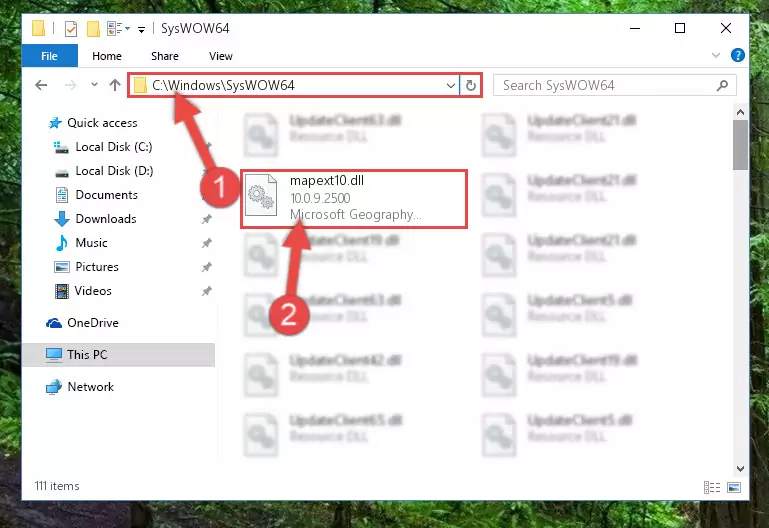This screenshot has width=769, height=528.
Task: Click the Search SysWOW64 box
Action: point(614,85)
